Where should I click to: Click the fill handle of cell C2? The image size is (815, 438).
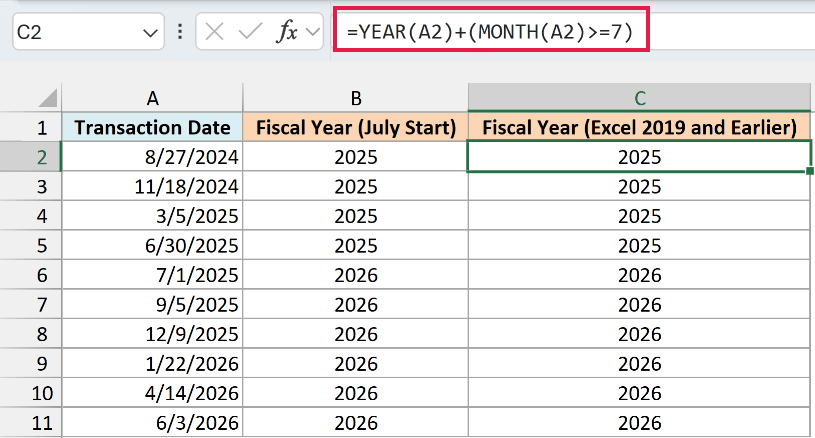pyautogui.click(x=810, y=171)
